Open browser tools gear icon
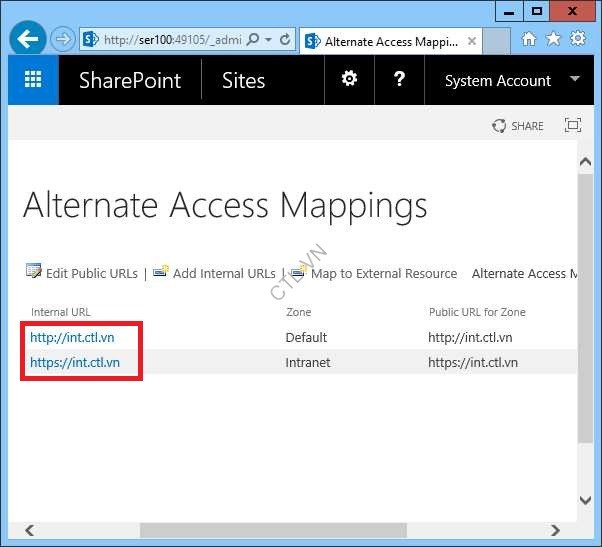The height and width of the screenshot is (547, 602). pyautogui.click(x=578, y=38)
